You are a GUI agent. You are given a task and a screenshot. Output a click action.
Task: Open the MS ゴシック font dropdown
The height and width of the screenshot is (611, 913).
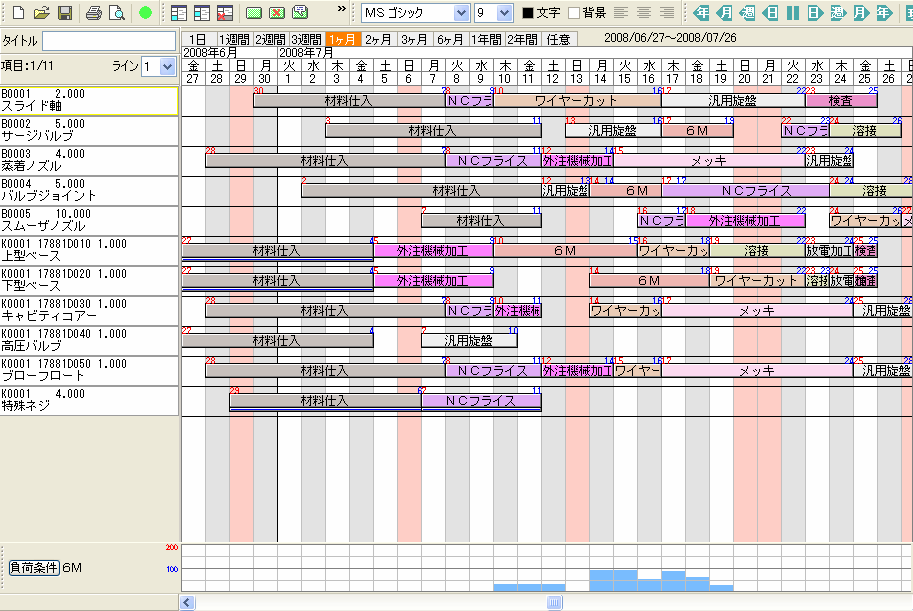pyautogui.click(x=461, y=12)
